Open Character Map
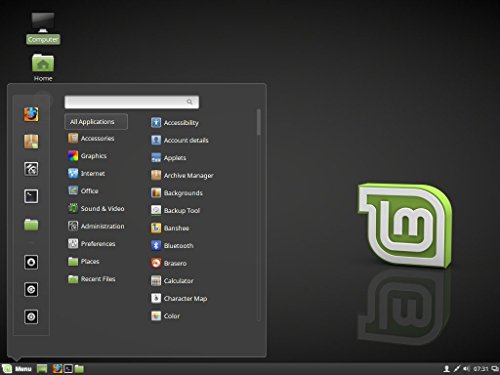This screenshot has width=500, height=375. point(179,298)
